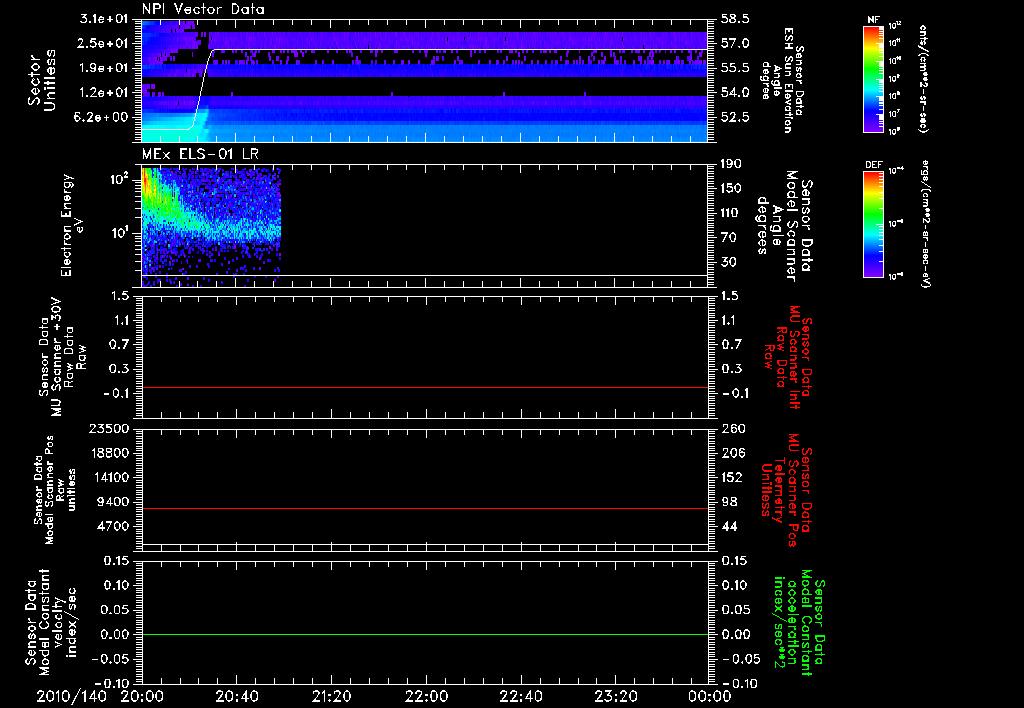Select the '1.9e+01' sector tick label

click(x=104, y=68)
